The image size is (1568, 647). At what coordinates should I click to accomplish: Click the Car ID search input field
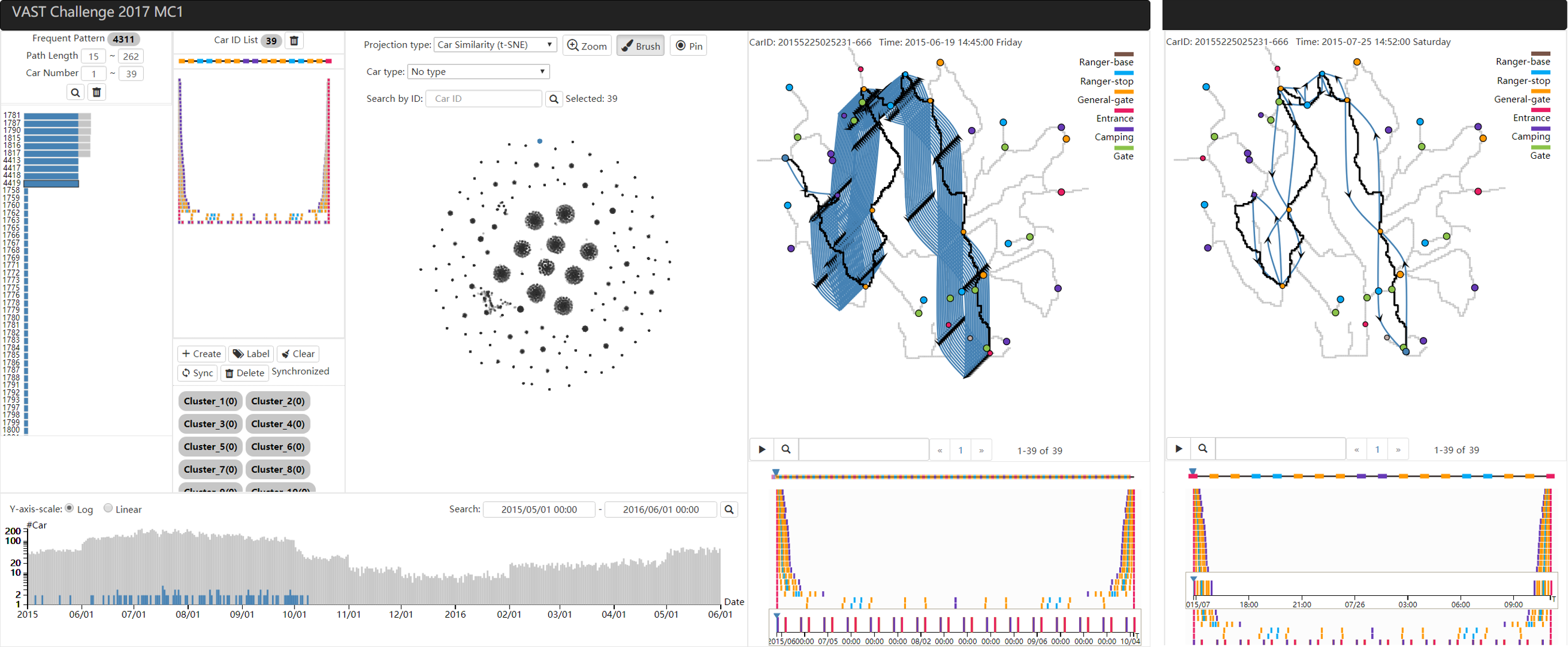(x=484, y=98)
